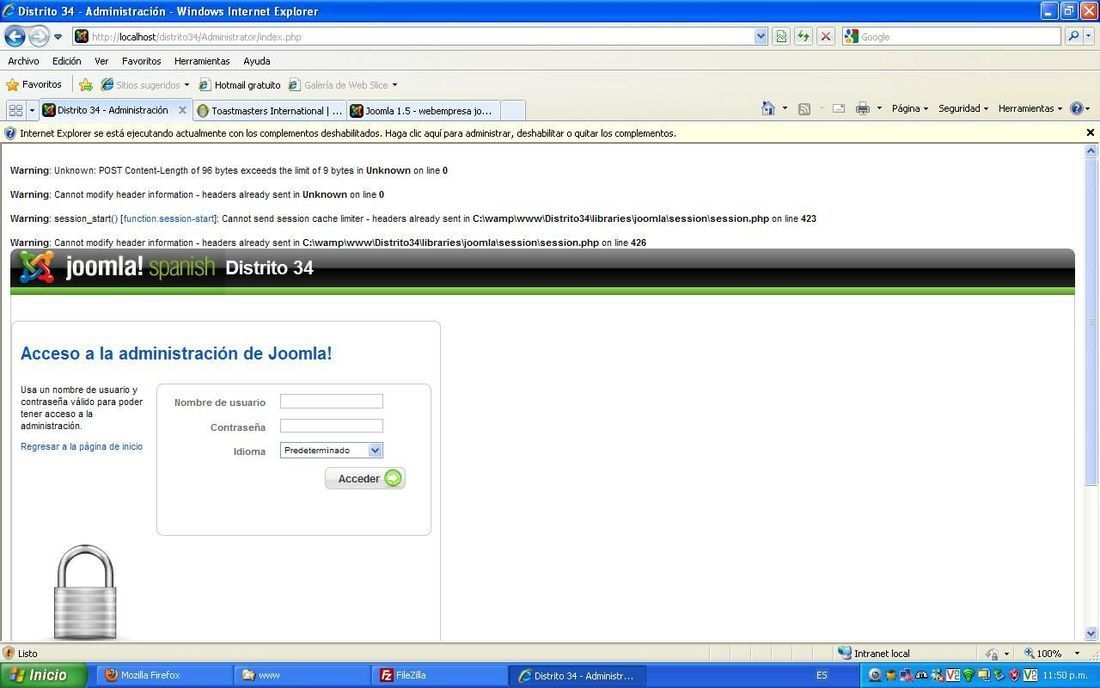This screenshot has height=688, width=1100.
Task: Open Sitios sugeridos favorites link
Action: [145, 85]
